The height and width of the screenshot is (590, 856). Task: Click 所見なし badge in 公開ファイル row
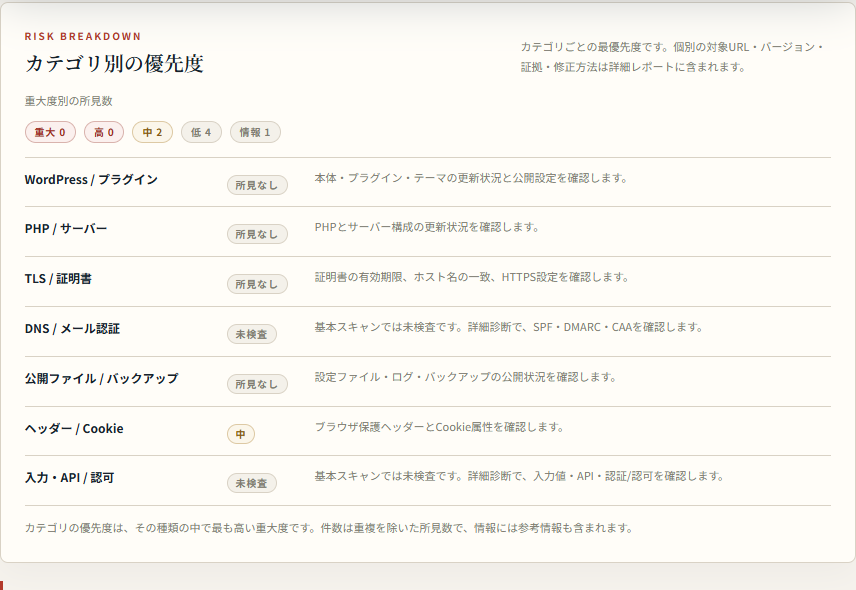pos(257,384)
